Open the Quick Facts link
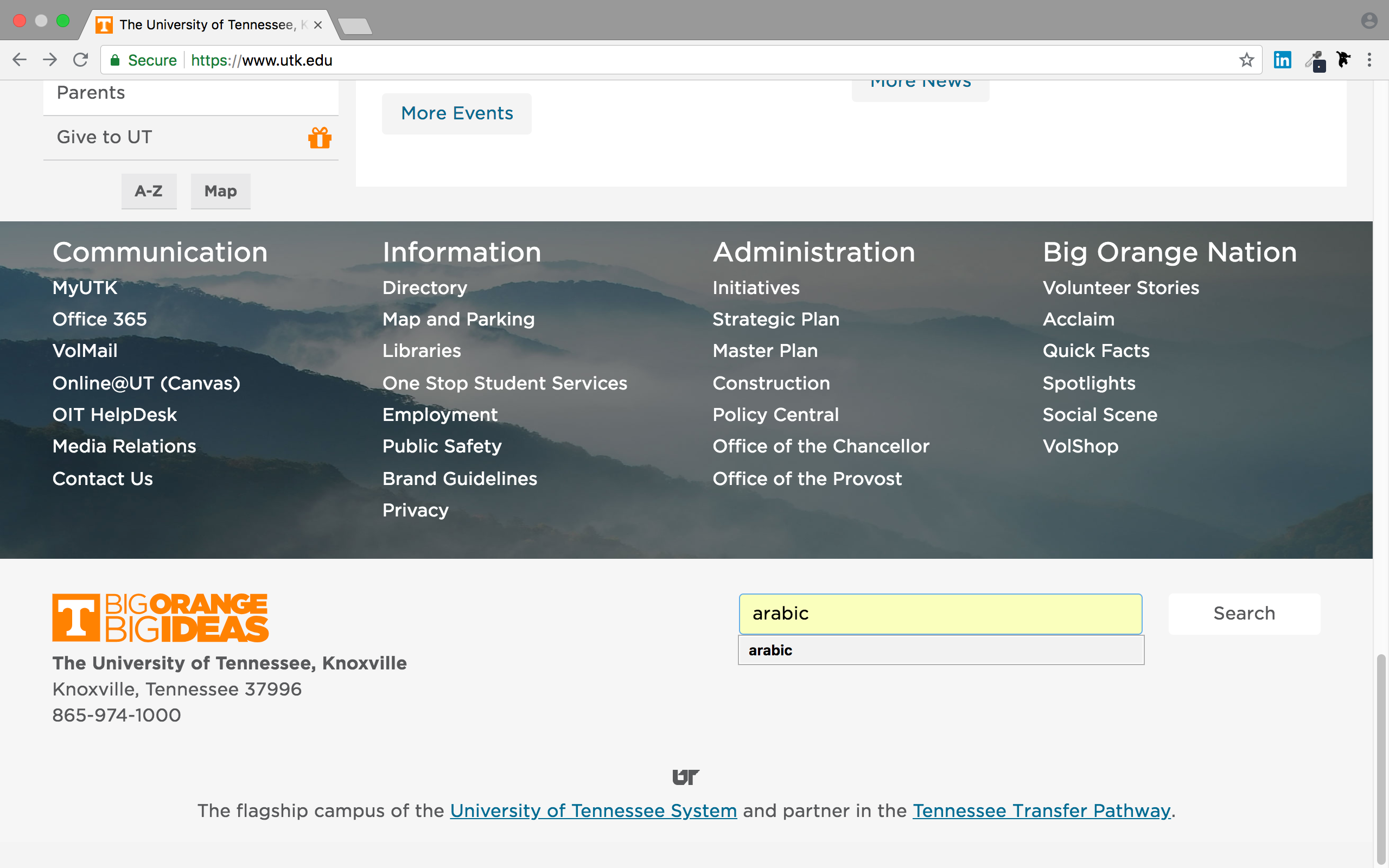The image size is (1389, 868). (x=1096, y=351)
